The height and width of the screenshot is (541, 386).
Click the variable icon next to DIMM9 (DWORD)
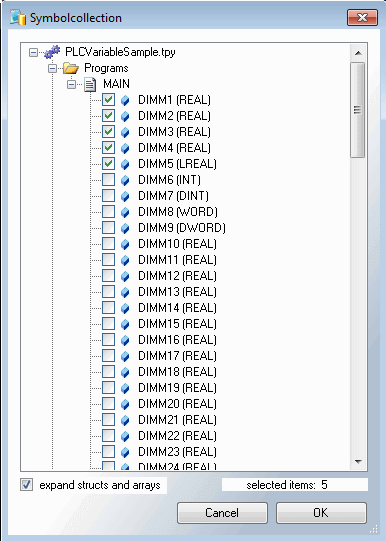click(x=125, y=228)
